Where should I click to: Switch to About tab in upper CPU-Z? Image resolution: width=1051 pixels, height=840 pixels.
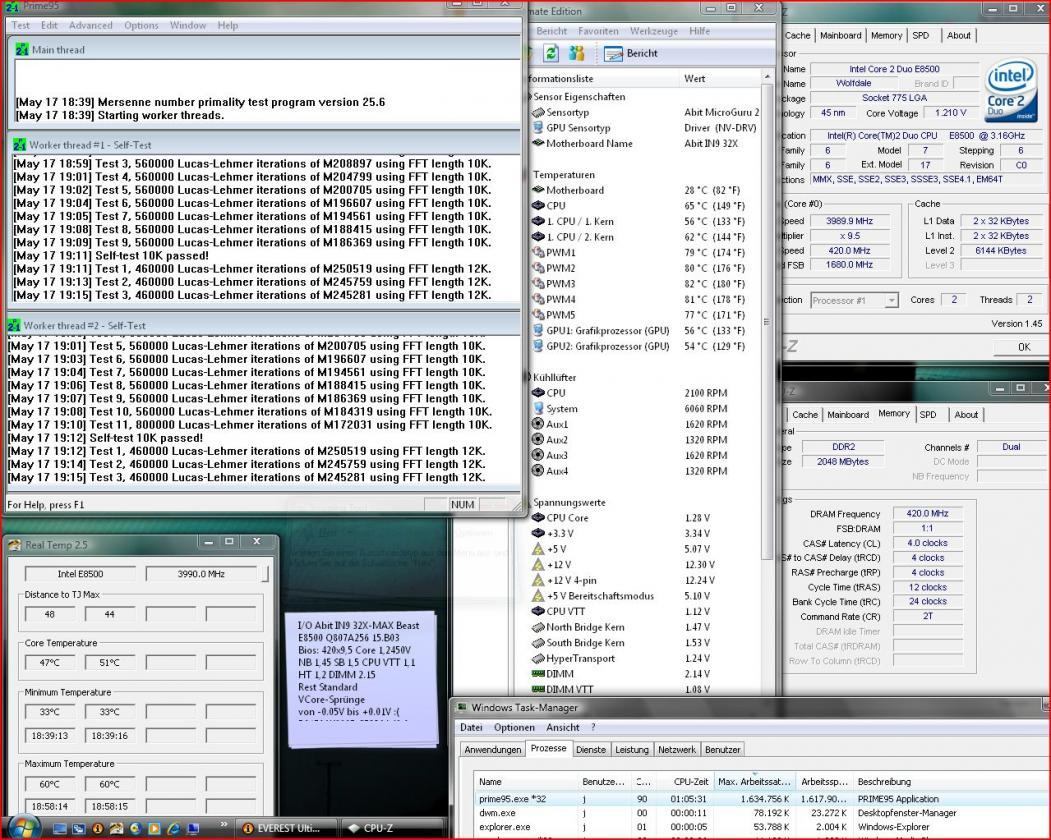(959, 36)
